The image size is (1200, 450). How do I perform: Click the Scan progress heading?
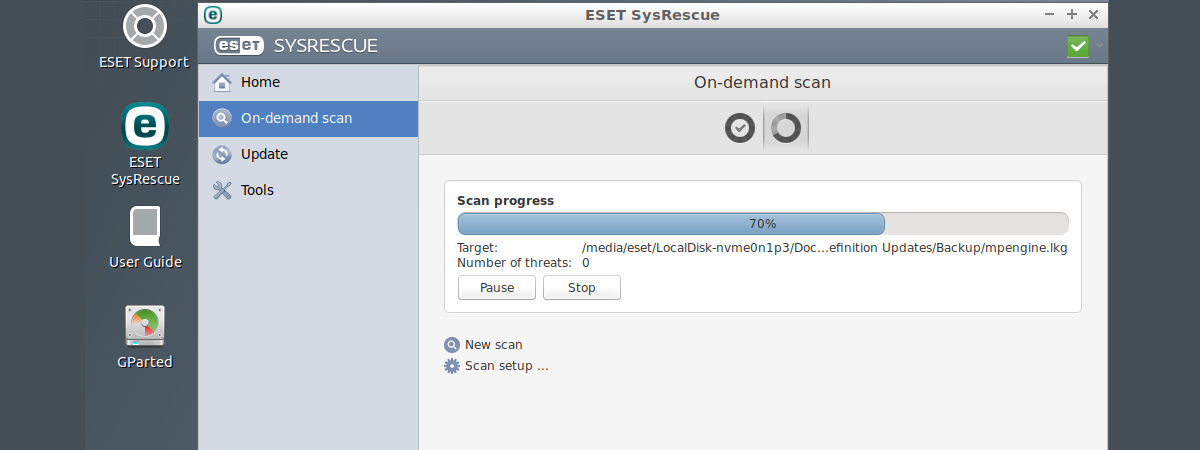tap(505, 201)
